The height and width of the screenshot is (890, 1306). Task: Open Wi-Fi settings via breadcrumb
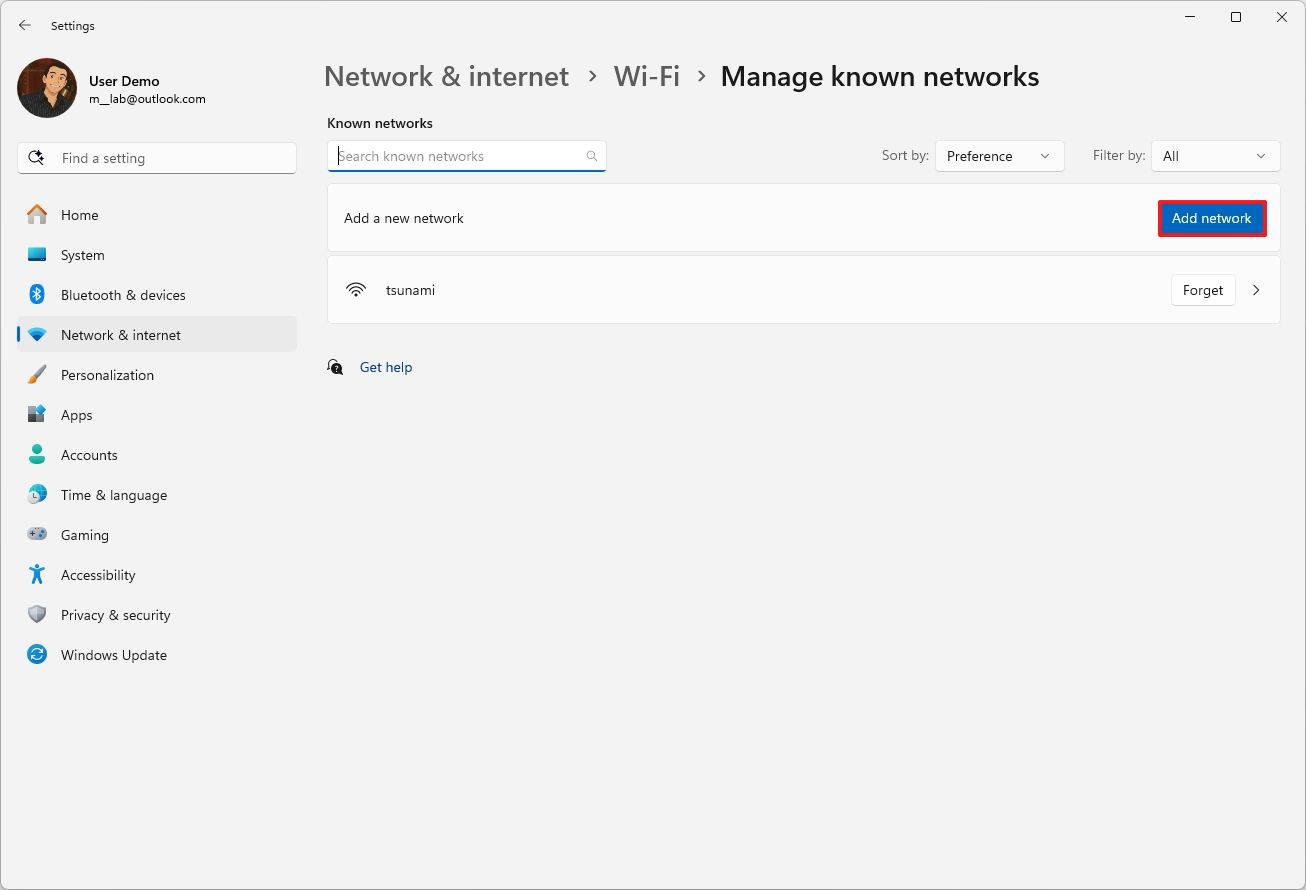pyautogui.click(x=646, y=76)
